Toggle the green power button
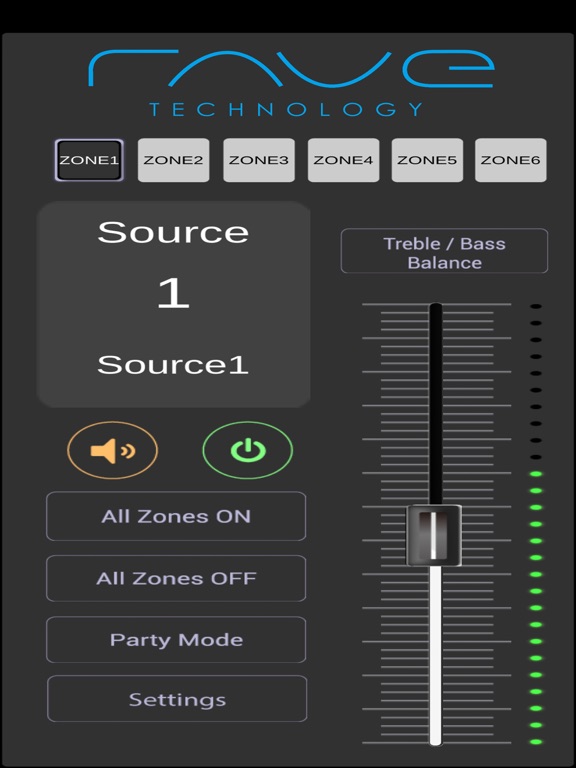576x768 pixels. click(248, 450)
